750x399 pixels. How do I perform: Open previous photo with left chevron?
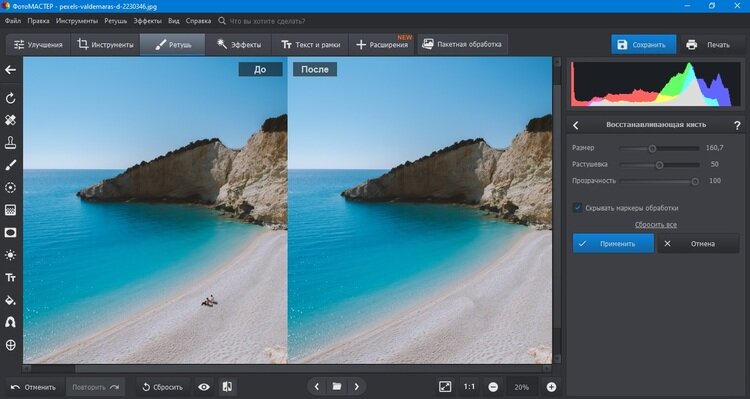coord(317,387)
